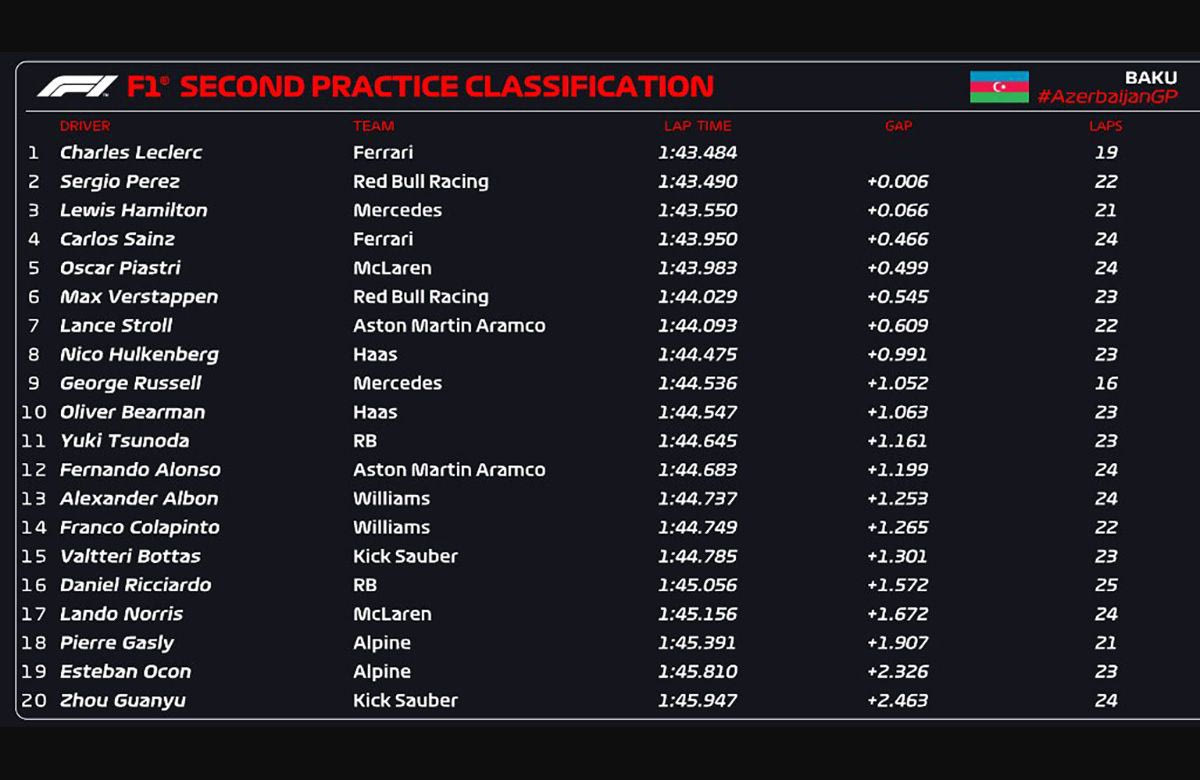Image resolution: width=1200 pixels, height=780 pixels.
Task: Click the LAP TIME column header
Action: 697,126
